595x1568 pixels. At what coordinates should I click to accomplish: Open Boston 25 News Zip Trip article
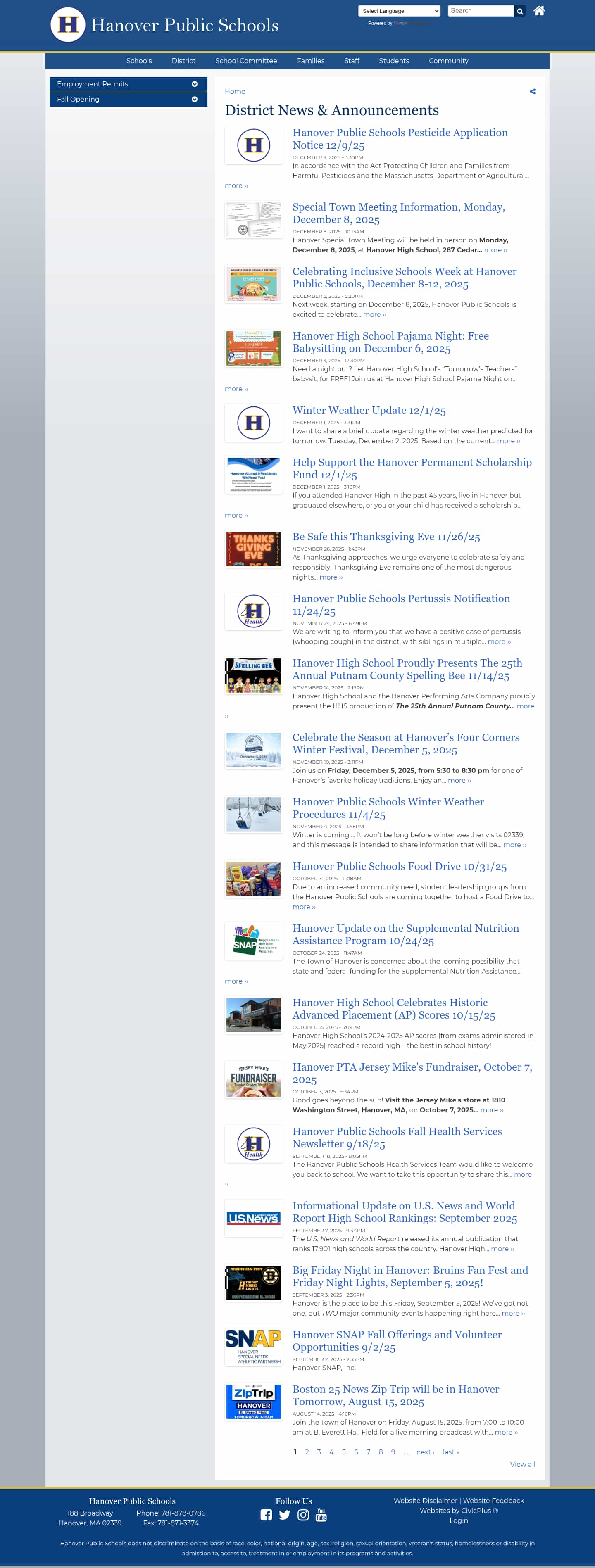click(396, 1396)
